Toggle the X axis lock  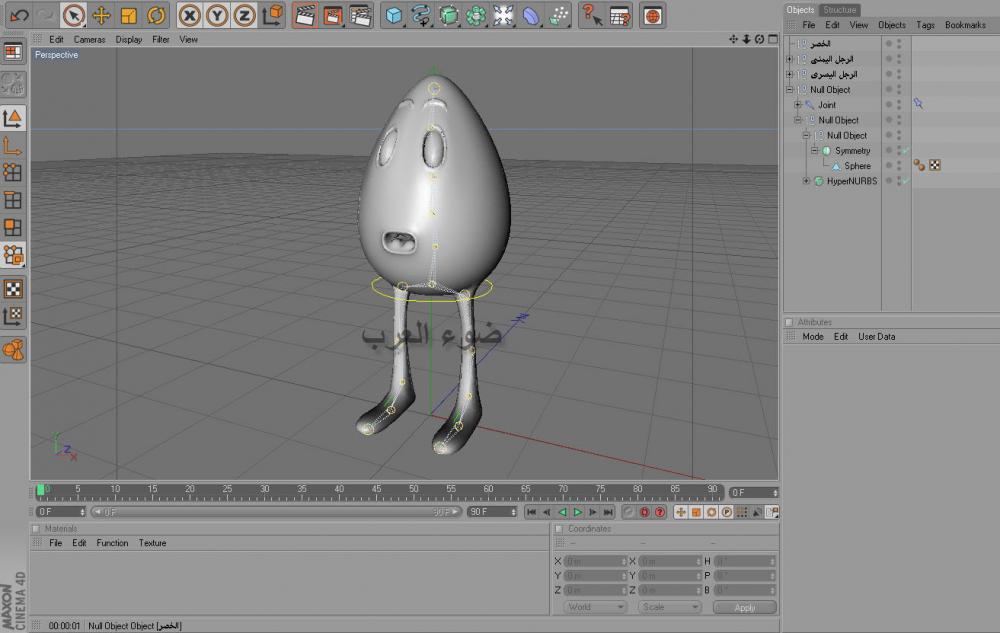click(x=190, y=16)
